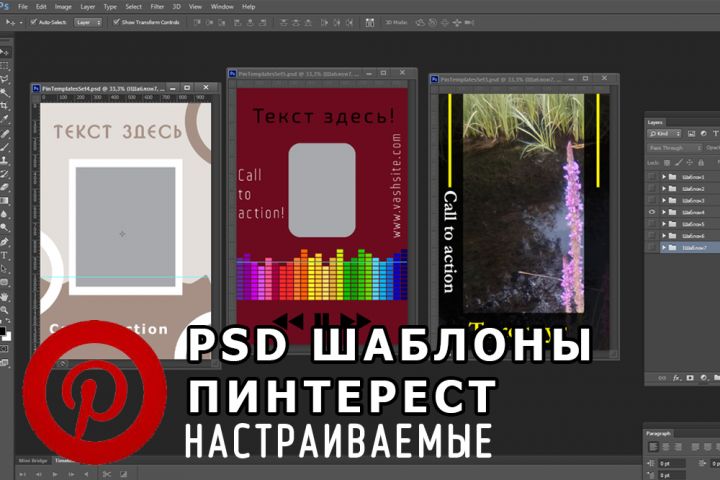Play the timeline animation
Image resolution: width=720 pixels, height=480 pixels.
[x=55, y=474]
